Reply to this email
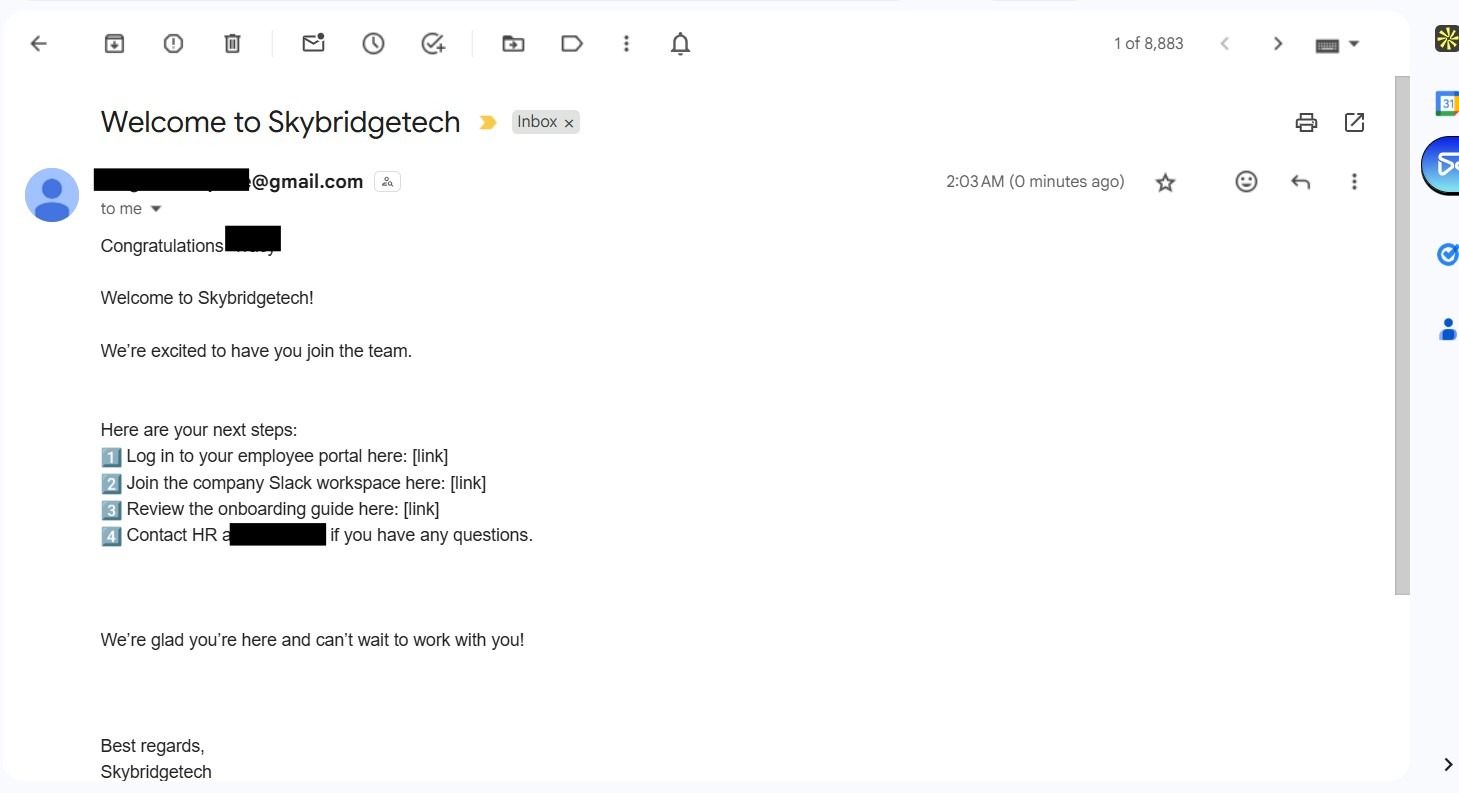This screenshot has height=793, width=1459. (1300, 182)
